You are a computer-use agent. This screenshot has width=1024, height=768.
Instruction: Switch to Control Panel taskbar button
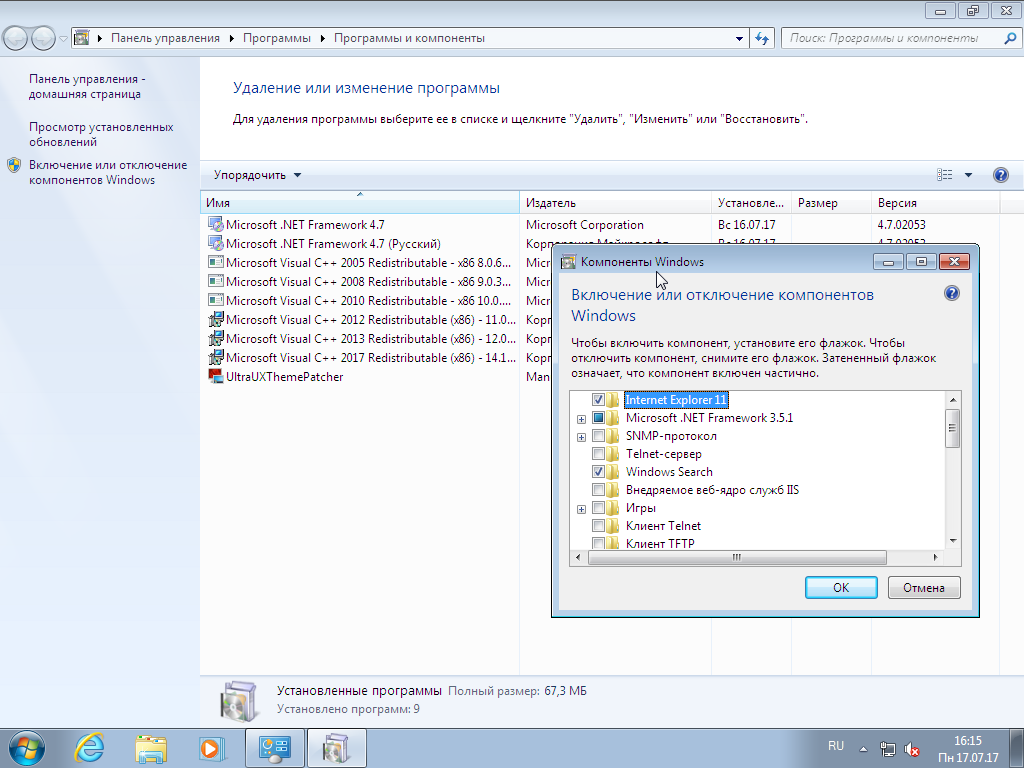pyautogui.click(x=274, y=748)
